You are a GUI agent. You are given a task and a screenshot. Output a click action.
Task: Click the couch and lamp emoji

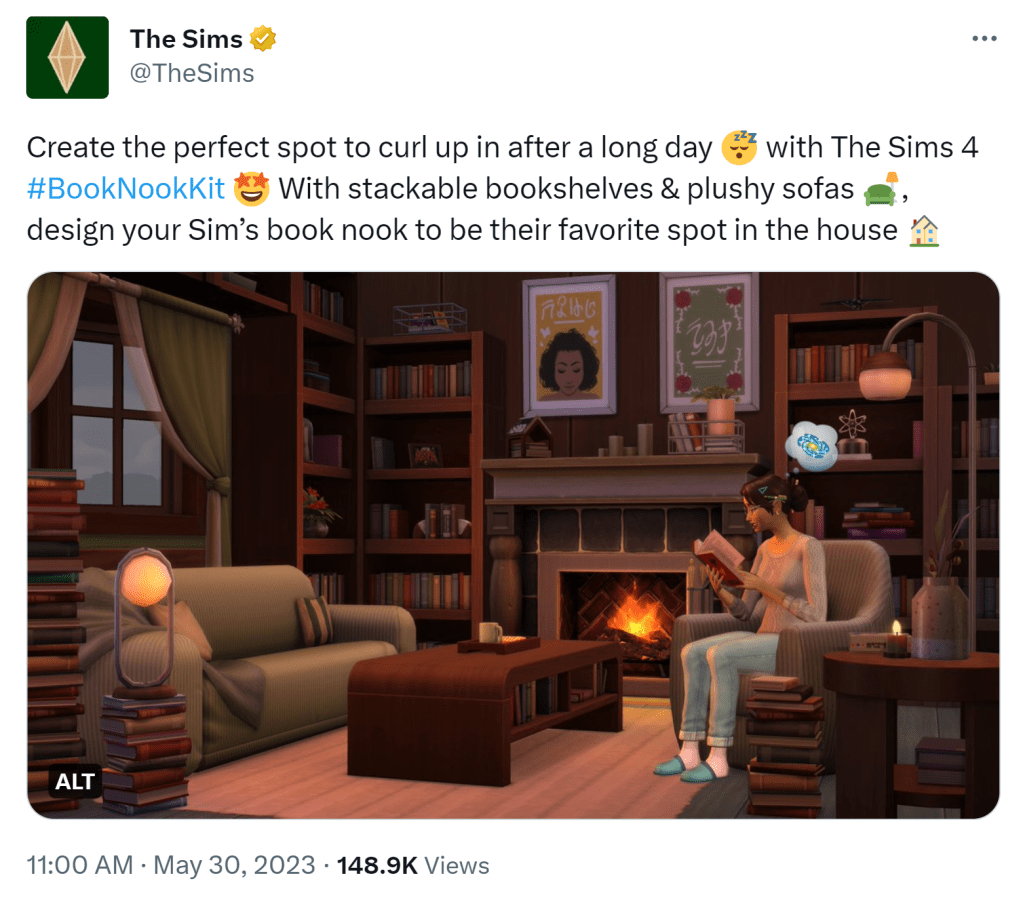[x=881, y=189]
